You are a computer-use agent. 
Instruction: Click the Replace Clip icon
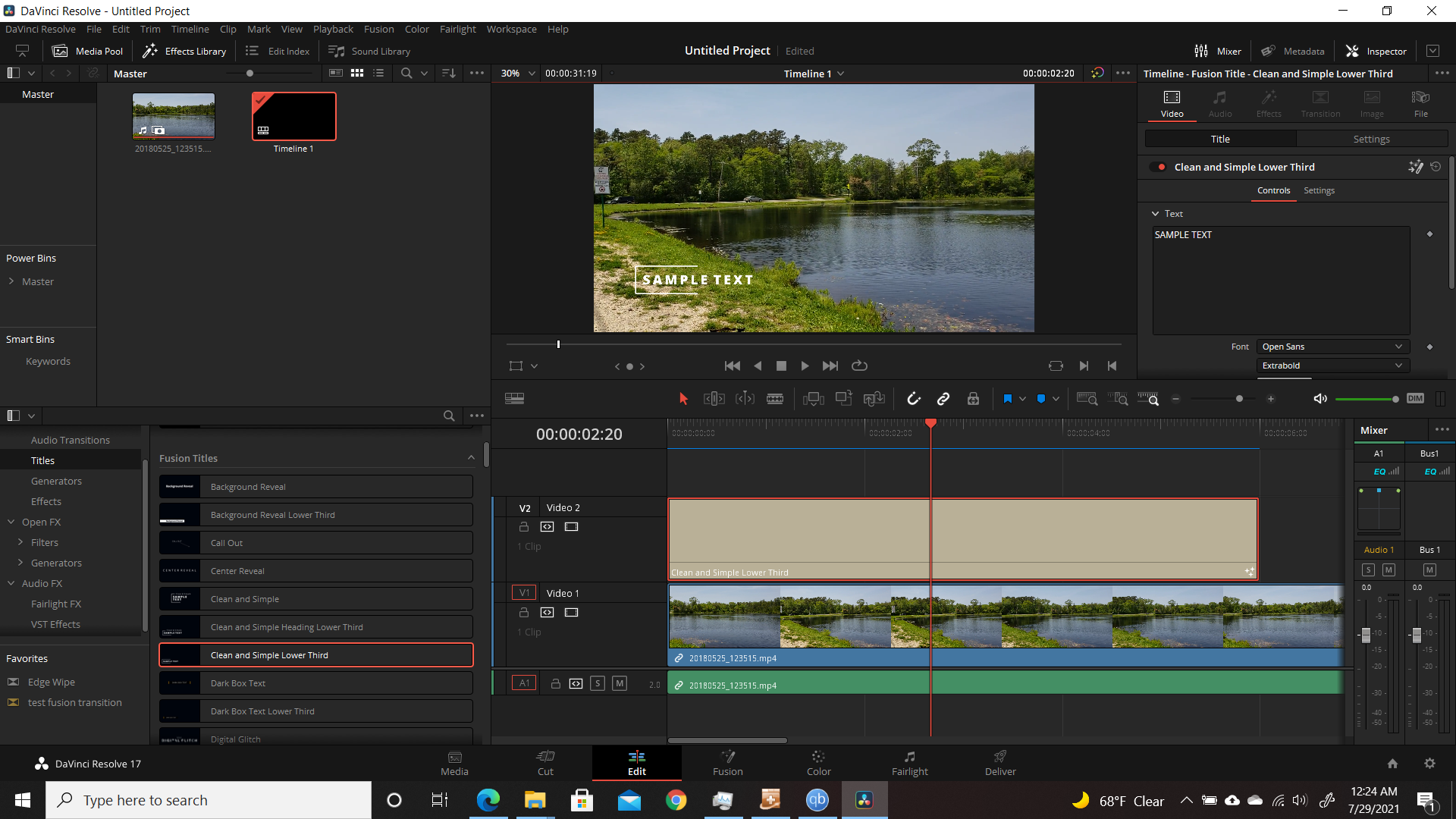(874, 399)
